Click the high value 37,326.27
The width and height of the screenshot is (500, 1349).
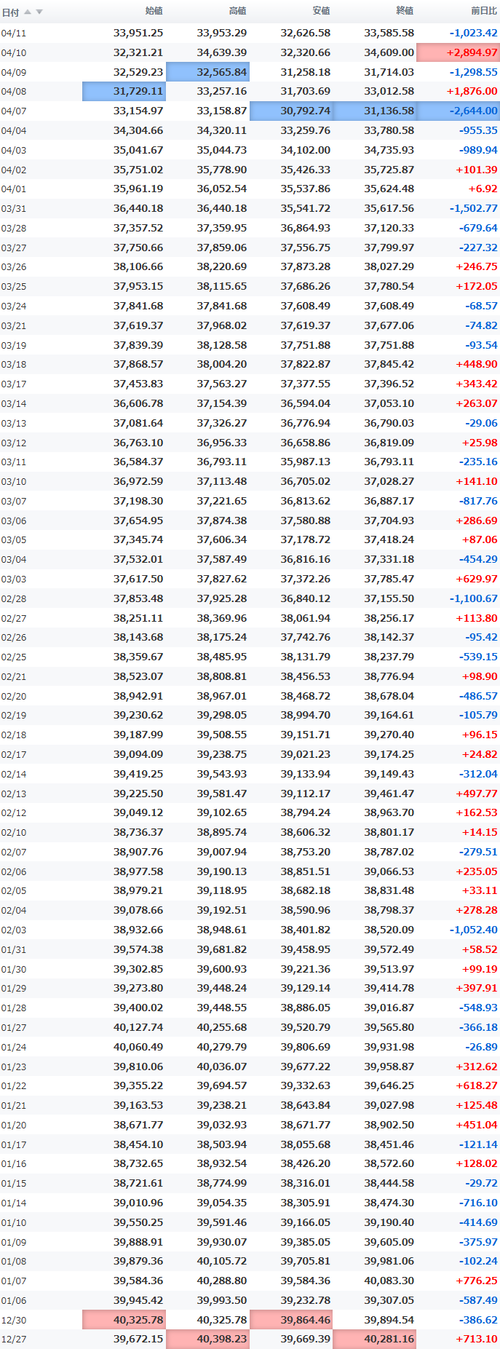coord(221,421)
